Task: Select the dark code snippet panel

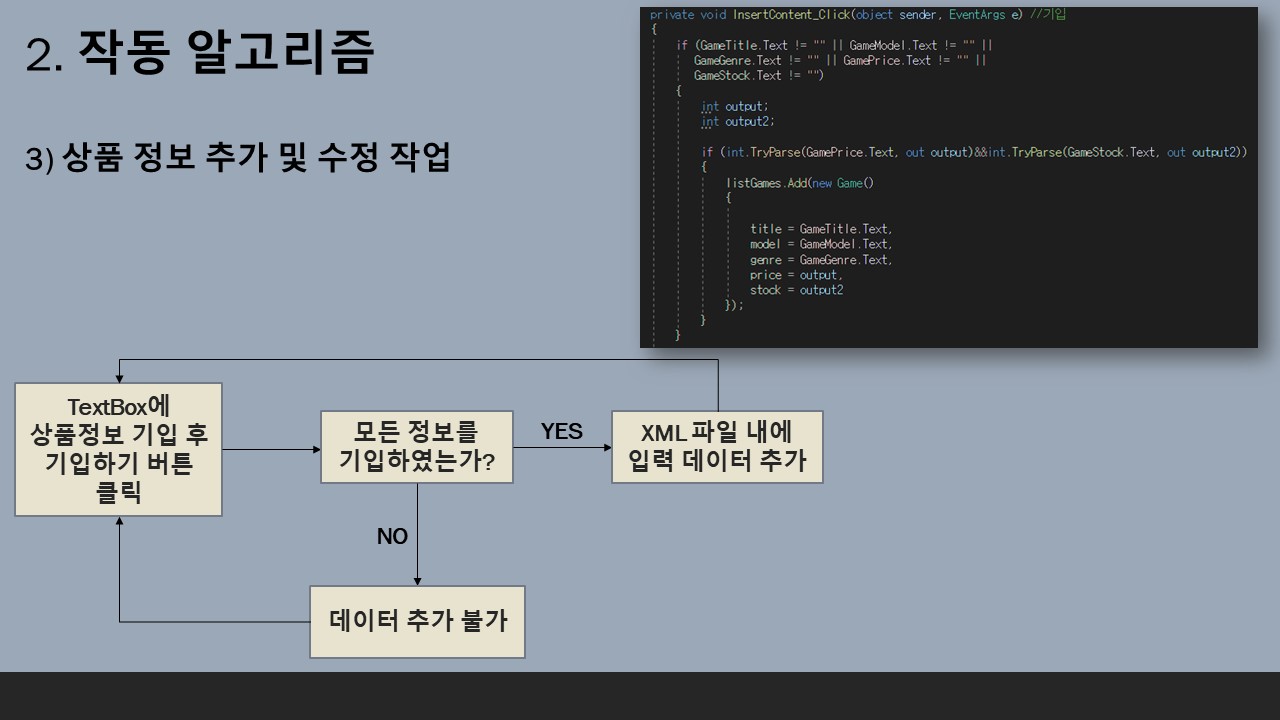Action: tap(948, 175)
